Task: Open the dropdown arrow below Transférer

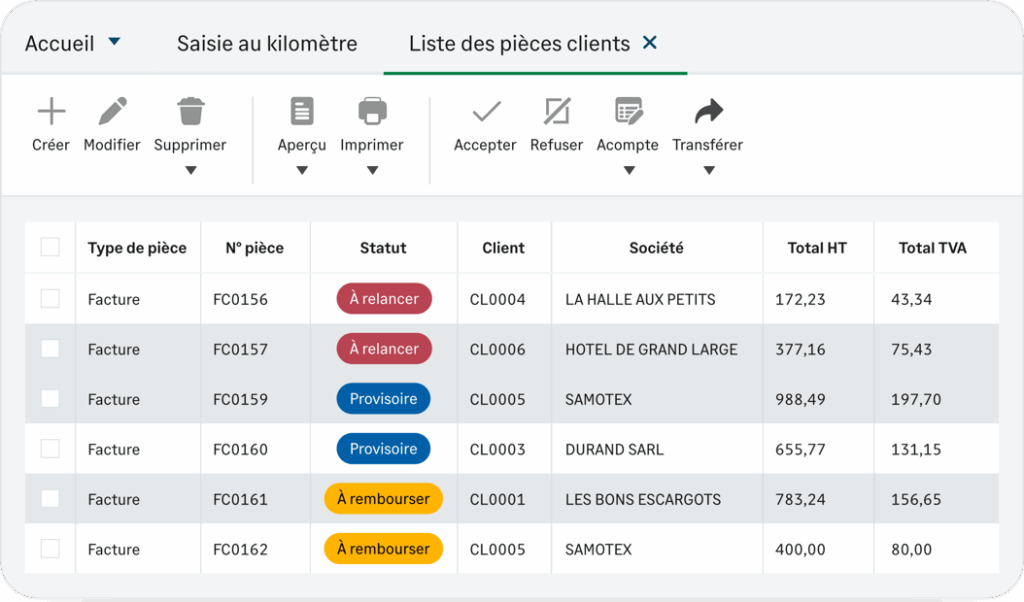Action: click(708, 170)
